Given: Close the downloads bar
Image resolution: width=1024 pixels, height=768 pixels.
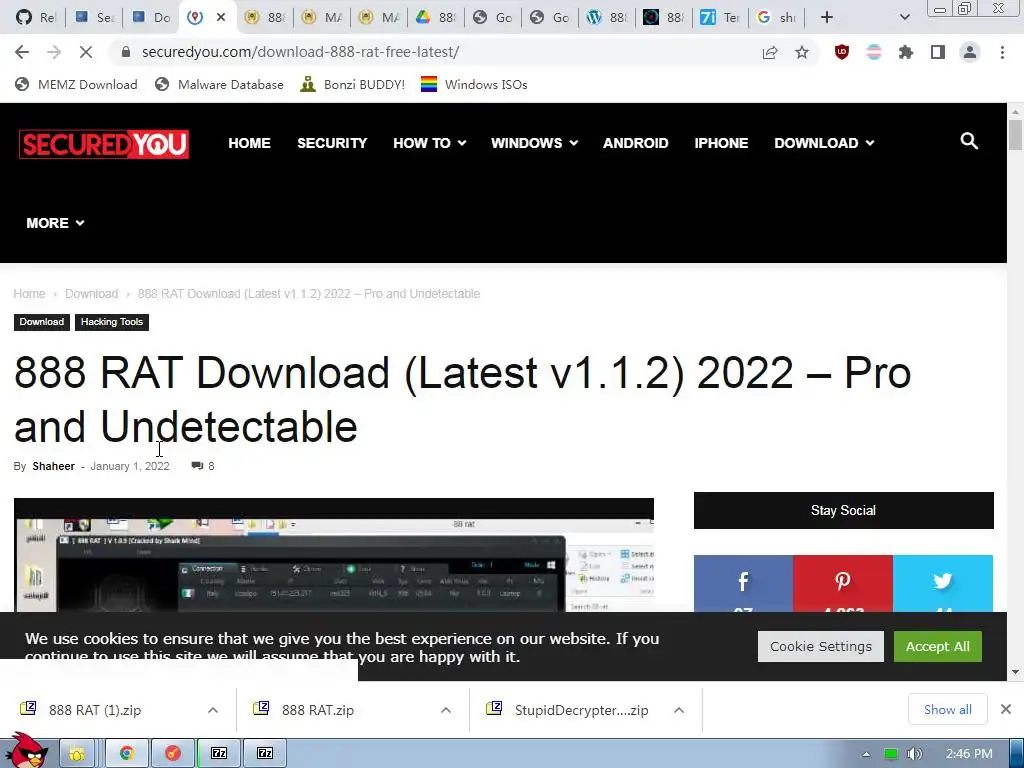Looking at the screenshot, I should (1006, 709).
